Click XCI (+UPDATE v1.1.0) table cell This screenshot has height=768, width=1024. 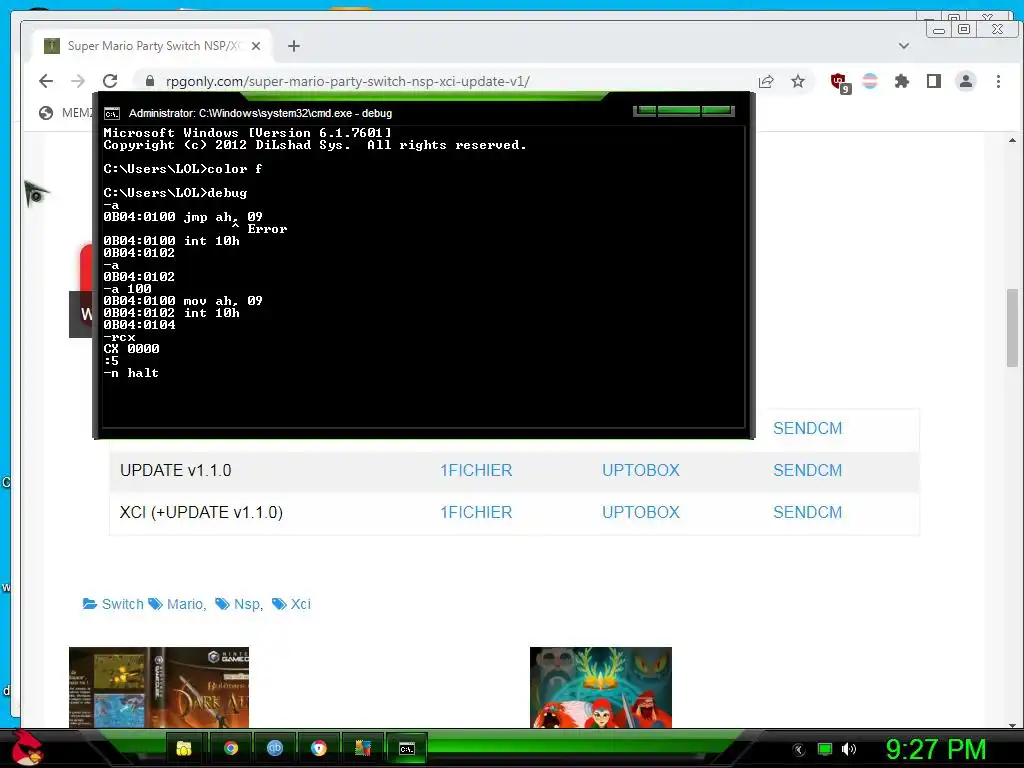pos(201,512)
